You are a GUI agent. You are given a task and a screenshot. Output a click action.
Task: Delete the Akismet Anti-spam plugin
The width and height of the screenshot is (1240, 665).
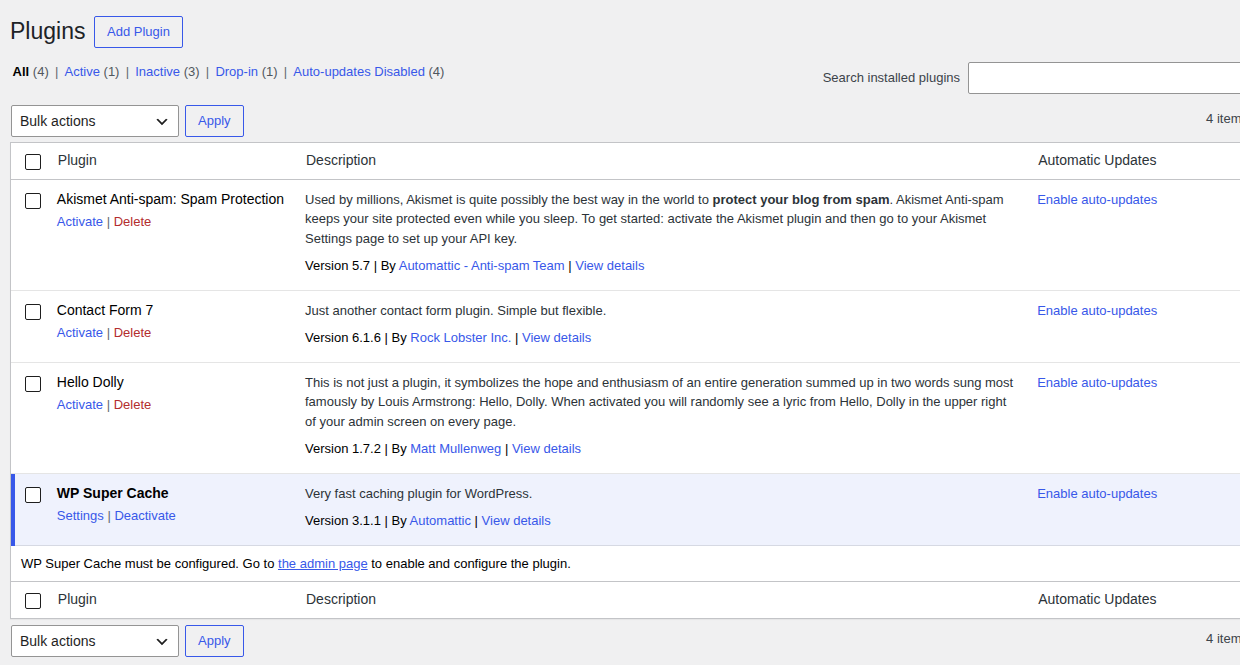point(132,222)
